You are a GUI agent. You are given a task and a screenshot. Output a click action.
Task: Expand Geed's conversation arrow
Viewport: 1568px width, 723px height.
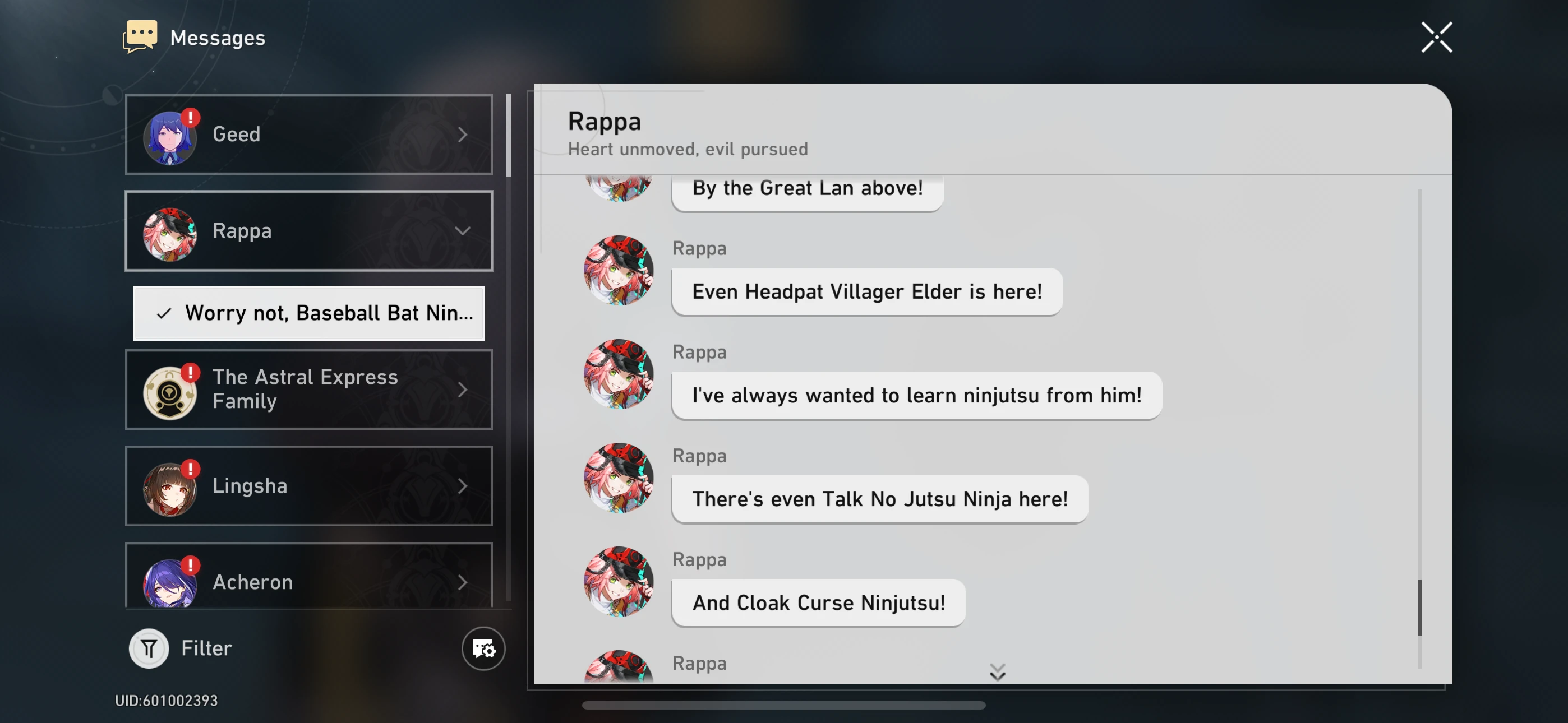pyautogui.click(x=464, y=135)
